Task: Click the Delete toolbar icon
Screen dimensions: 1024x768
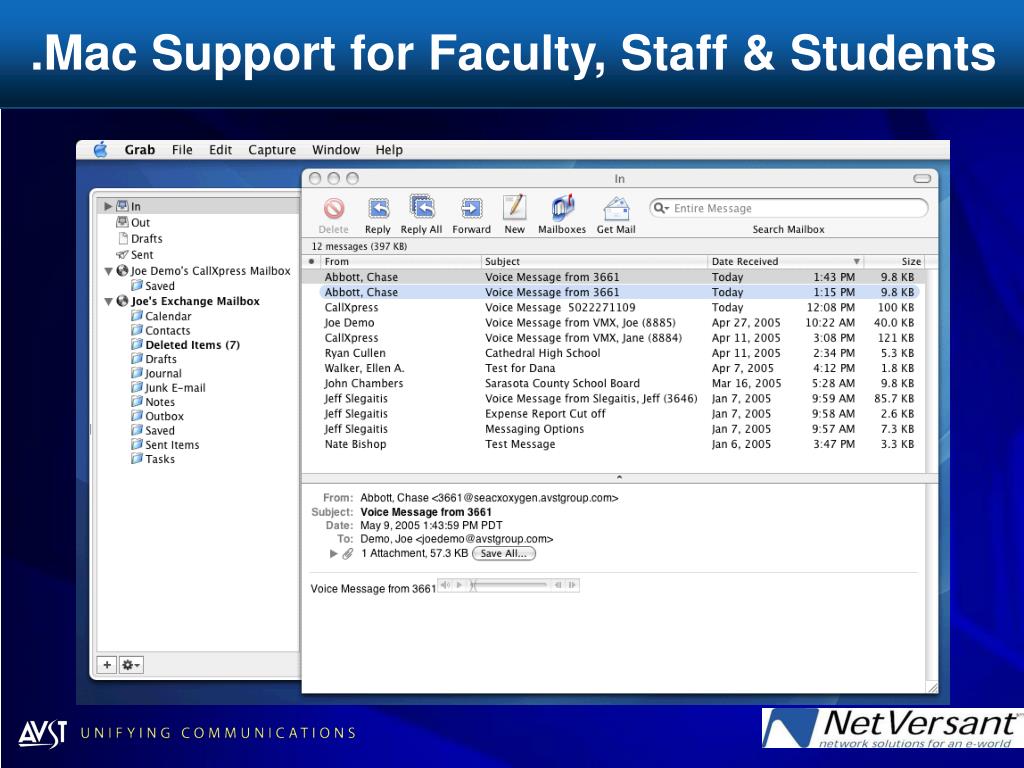Action: coord(334,209)
